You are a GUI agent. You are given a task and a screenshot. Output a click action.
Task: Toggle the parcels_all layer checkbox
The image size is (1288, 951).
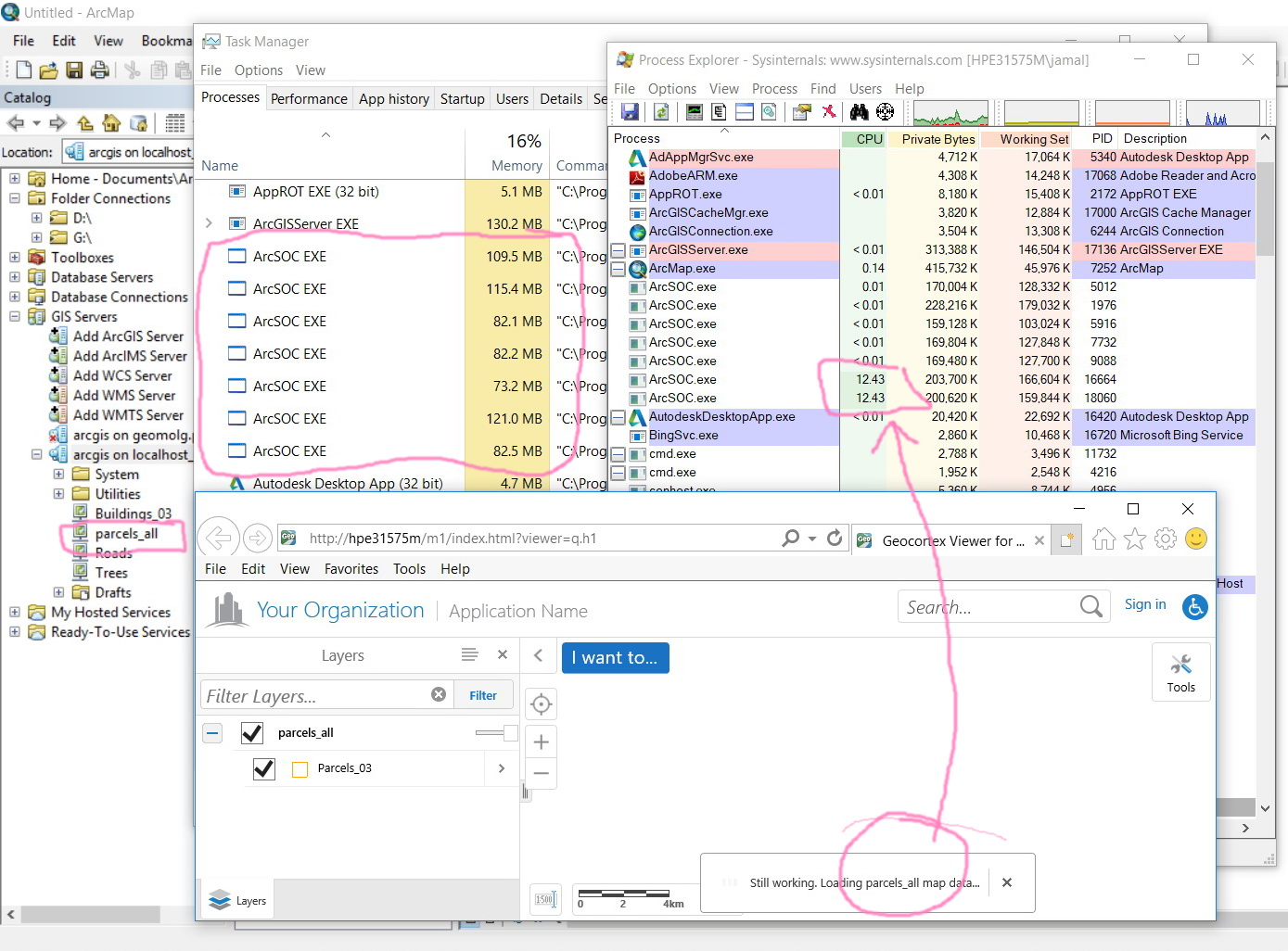point(251,733)
